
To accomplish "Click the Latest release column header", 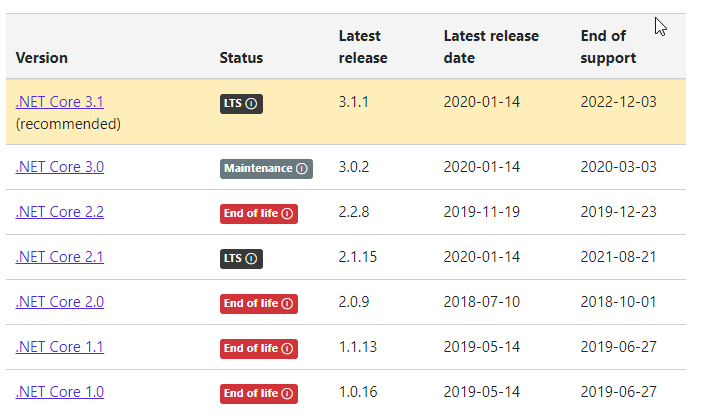I will point(363,47).
